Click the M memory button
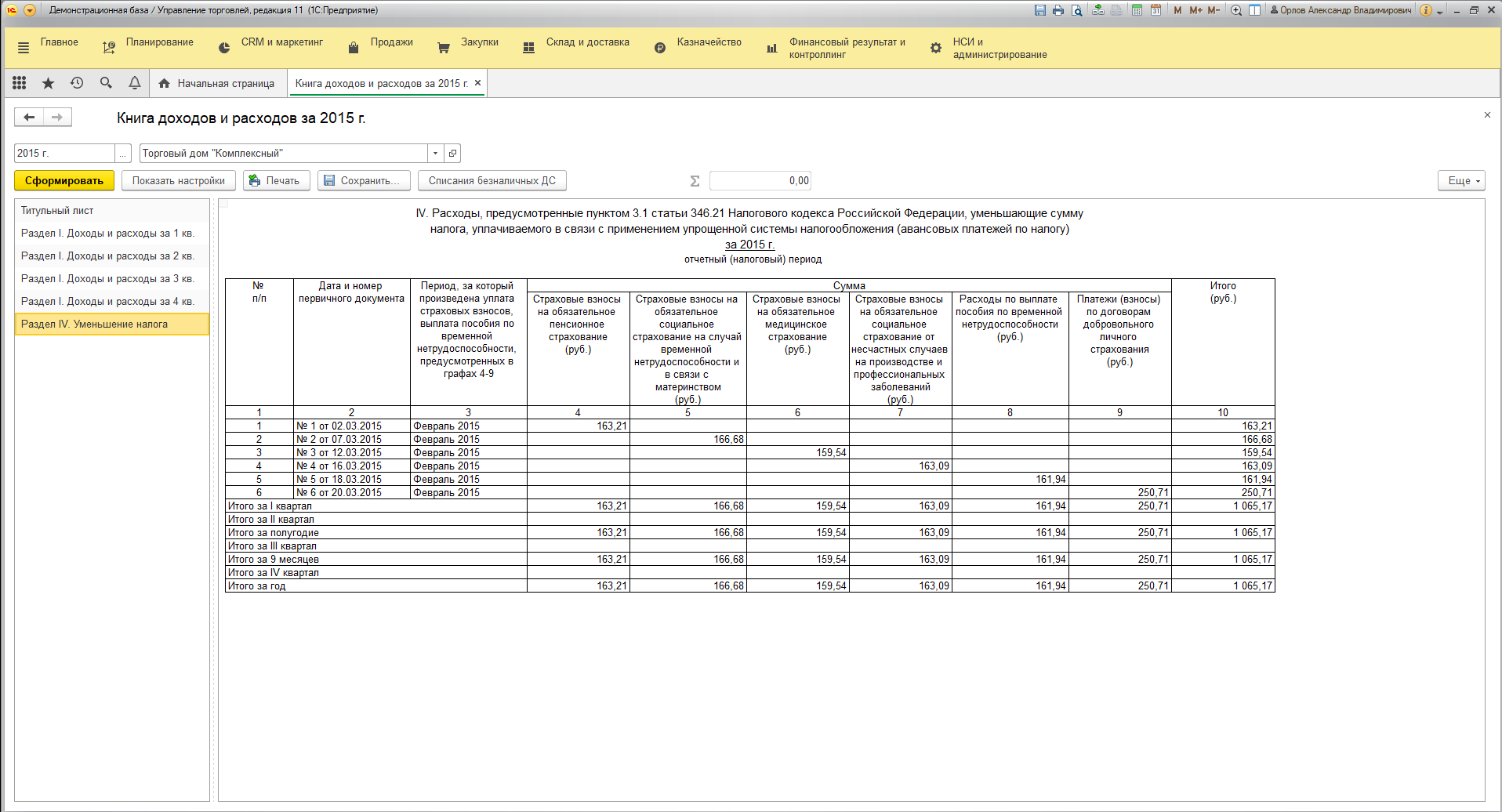The width and height of the screenshot is (1502, 812). pyautogui.click(x=1177, y=10)
